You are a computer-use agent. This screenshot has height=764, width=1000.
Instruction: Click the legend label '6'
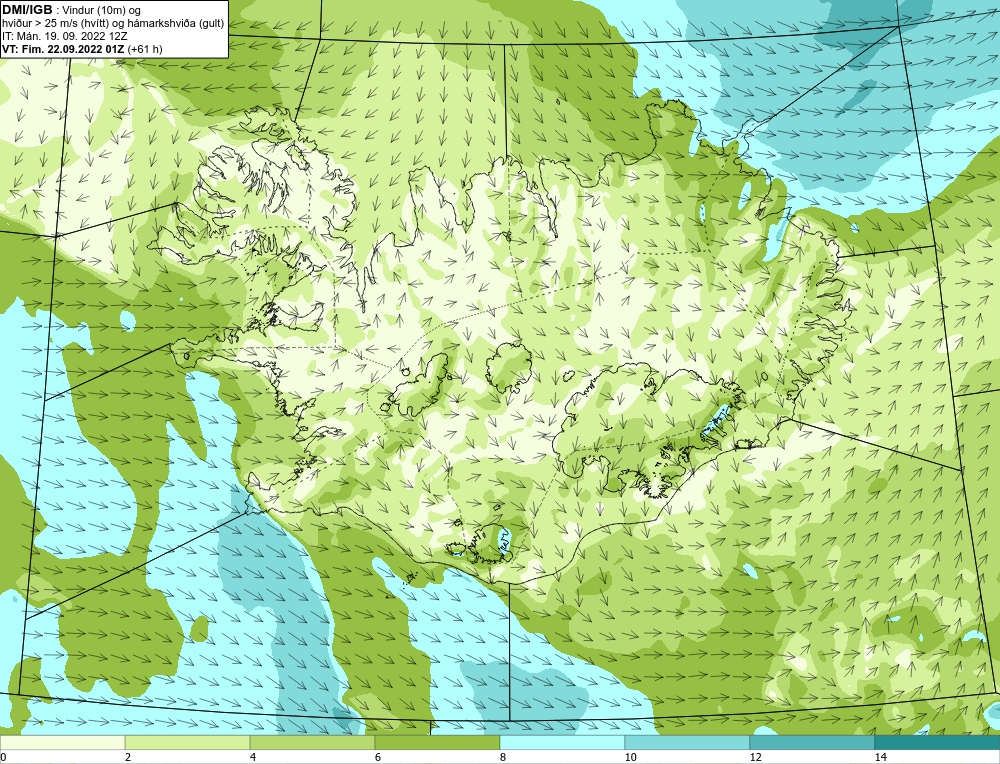[378, 757]
